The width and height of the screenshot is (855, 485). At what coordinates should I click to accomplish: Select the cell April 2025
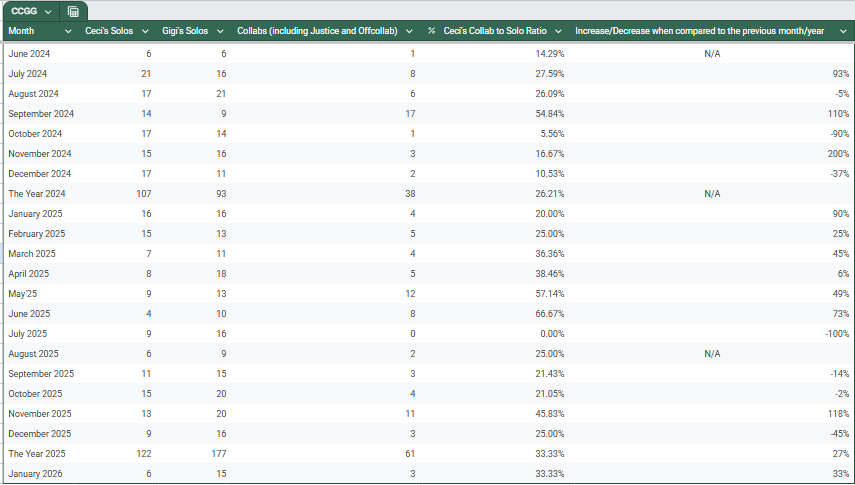coord(28,274)
